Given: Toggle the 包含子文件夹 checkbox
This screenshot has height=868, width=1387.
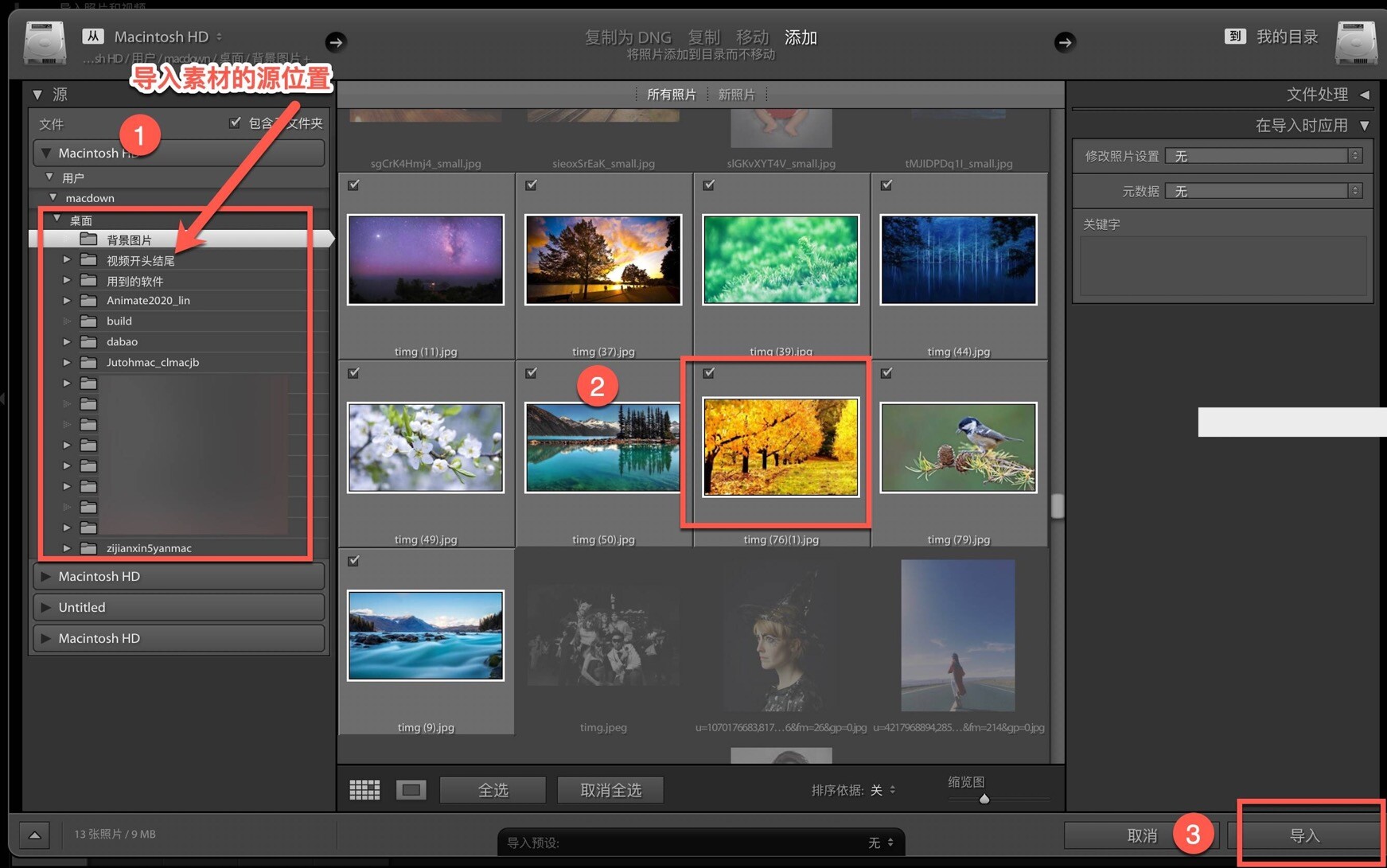Looking at the screenshot, I should 235,122.
